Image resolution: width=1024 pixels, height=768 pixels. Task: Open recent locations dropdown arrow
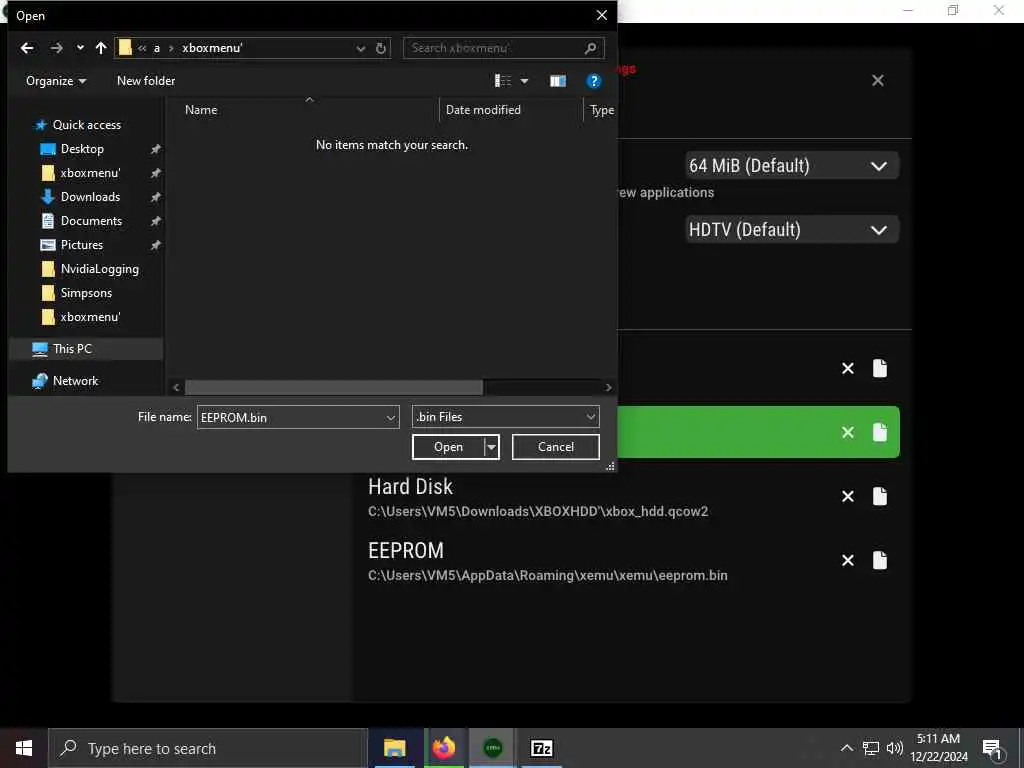pos(80,48)
